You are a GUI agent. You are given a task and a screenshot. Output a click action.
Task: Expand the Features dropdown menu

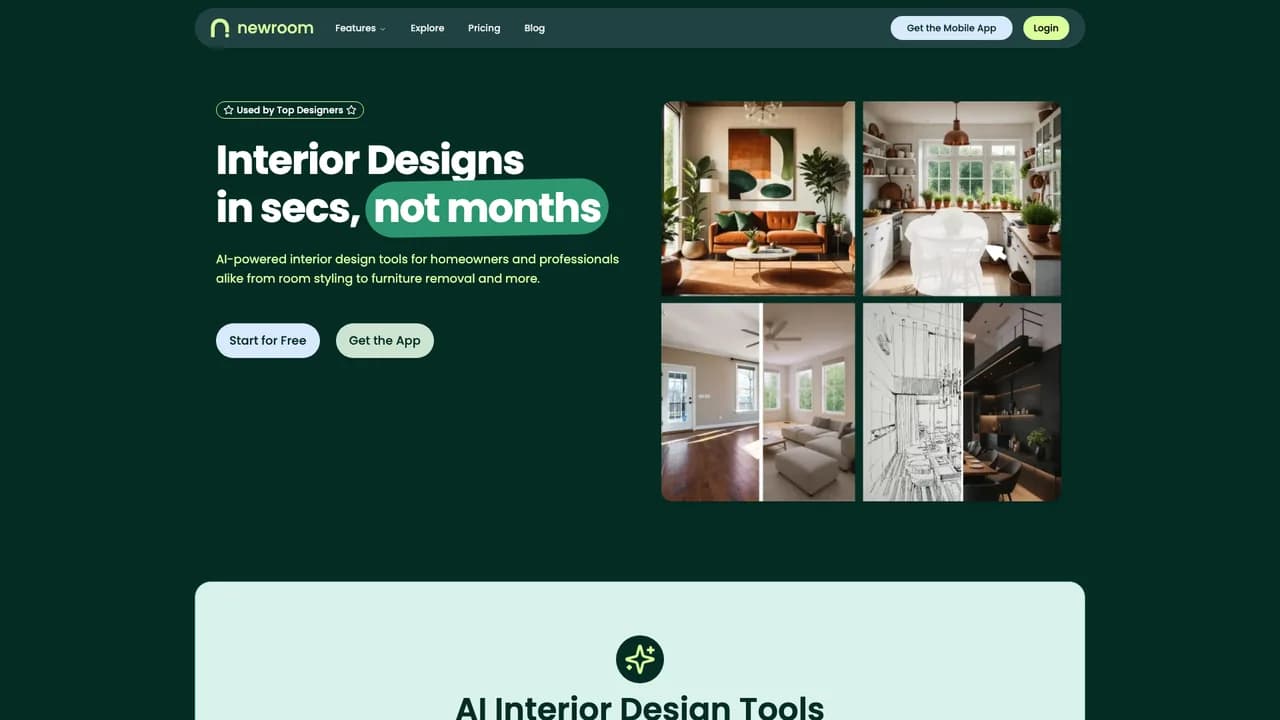coord(360,28)
